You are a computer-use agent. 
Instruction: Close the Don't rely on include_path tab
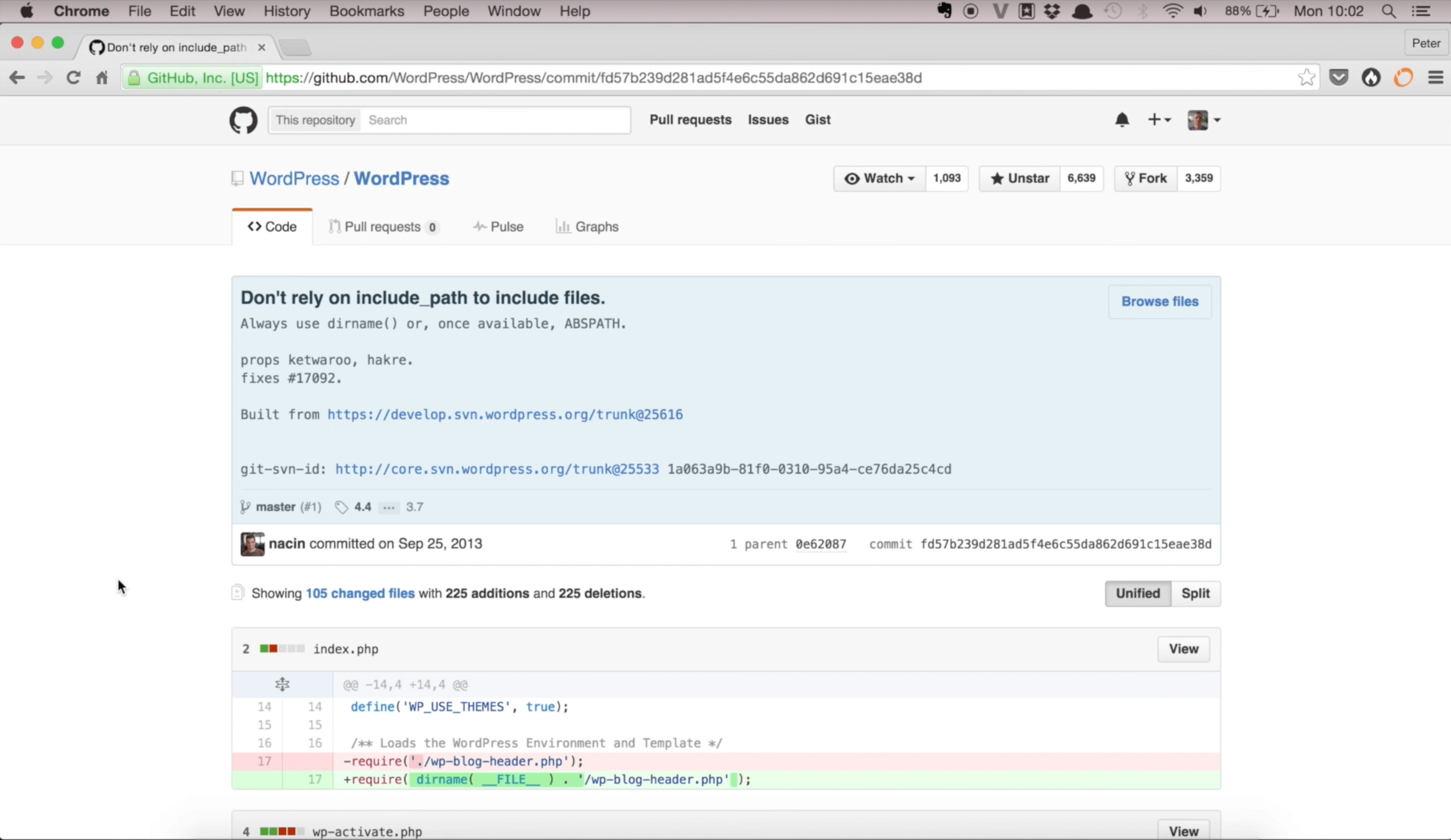pos(261,47)
